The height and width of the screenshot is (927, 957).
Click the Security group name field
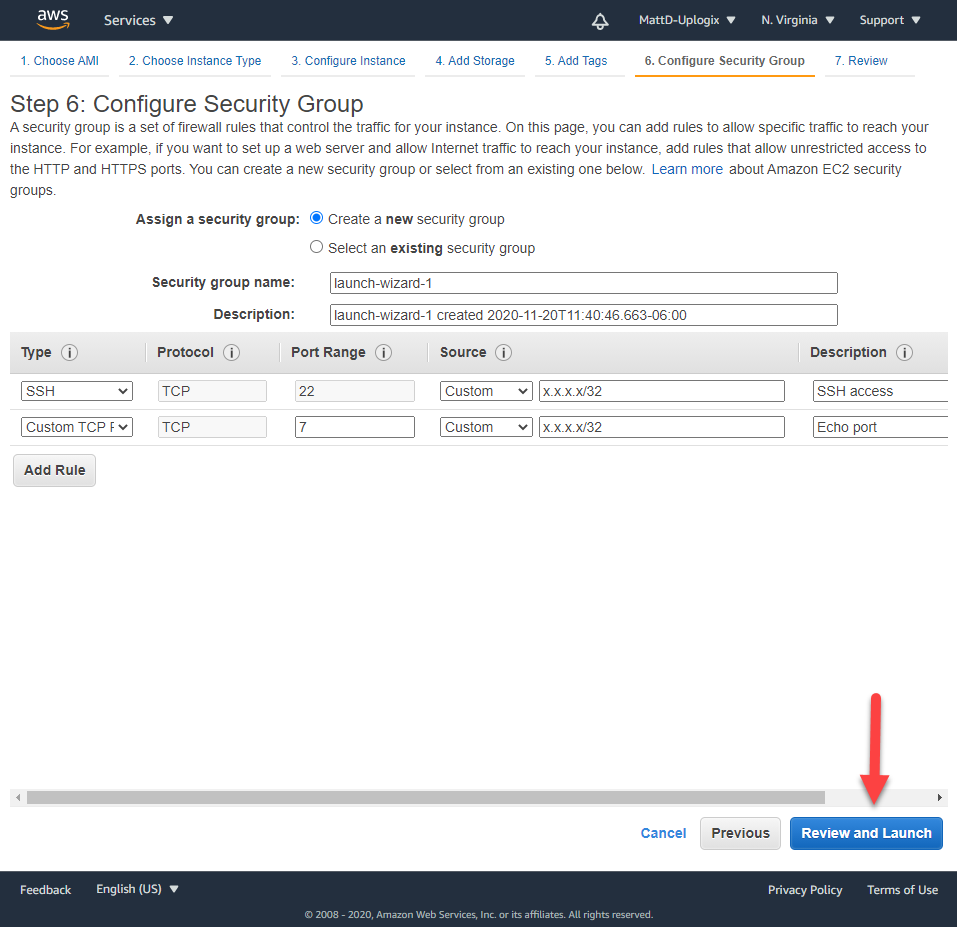point(583,283)
